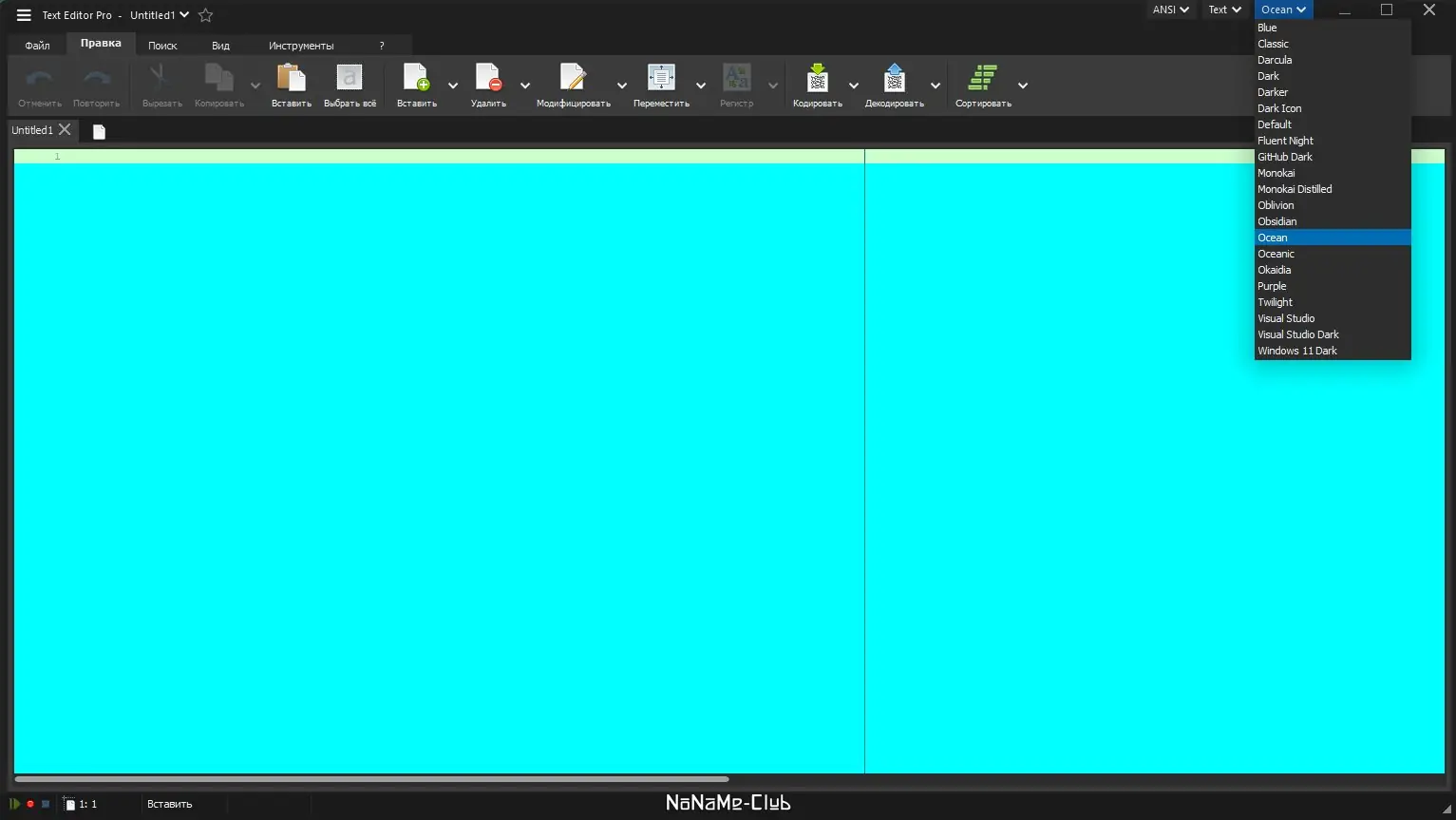Click the hamburger menu icon top left
Image resolution: width=1456 pixels, height=820 pixels.
point(24,14)
